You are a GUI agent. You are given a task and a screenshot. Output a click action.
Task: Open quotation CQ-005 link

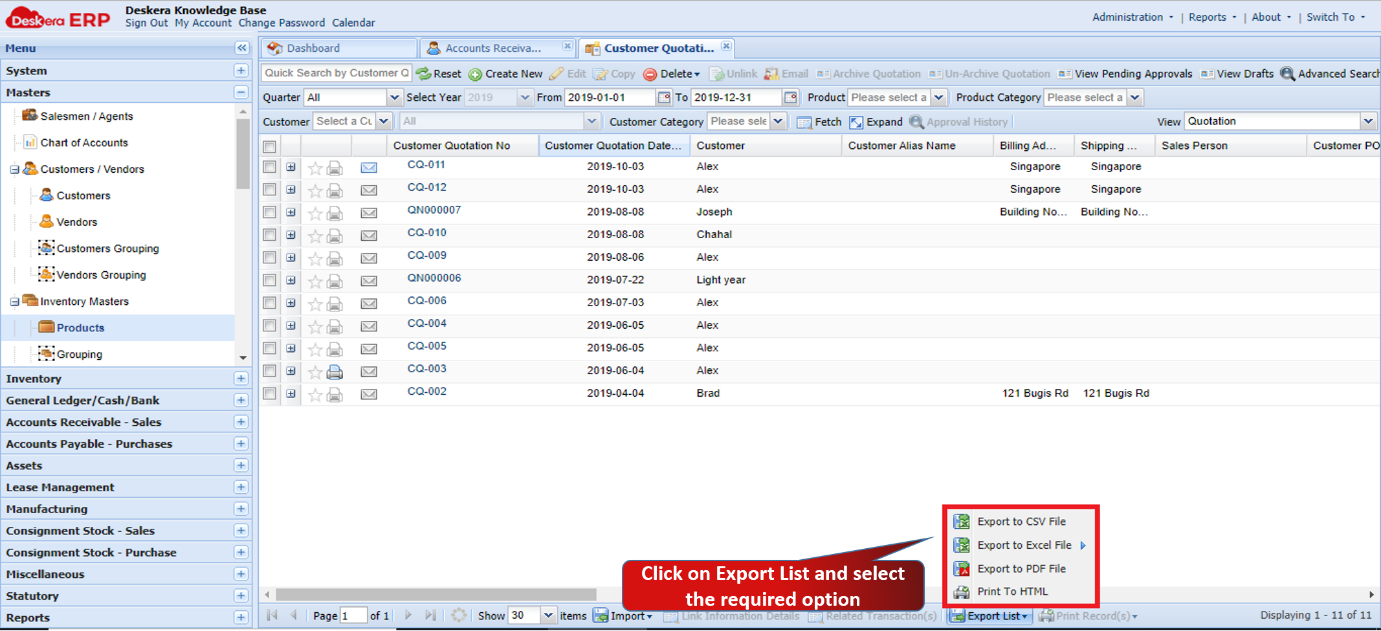pyautogui.click(x=427, y=346)
